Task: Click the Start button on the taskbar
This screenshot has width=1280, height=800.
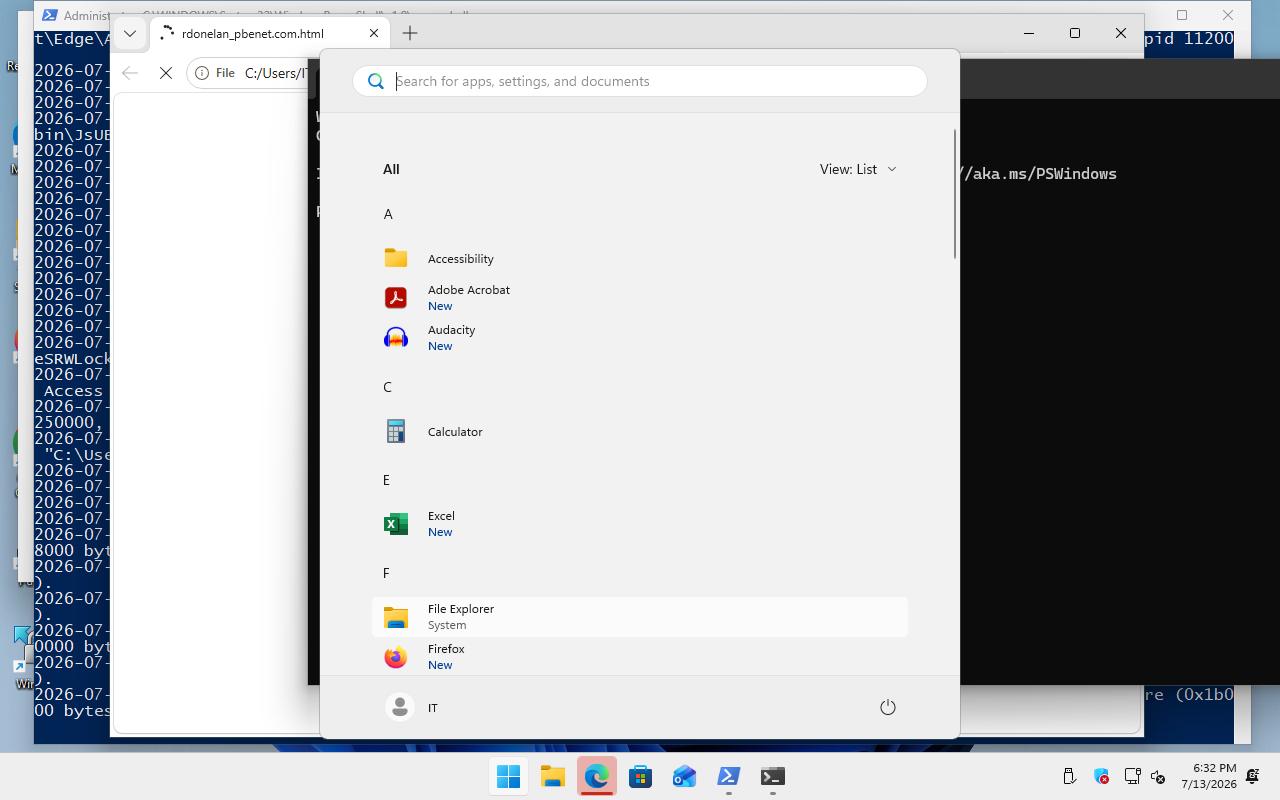Action: [x=508, y=776]
